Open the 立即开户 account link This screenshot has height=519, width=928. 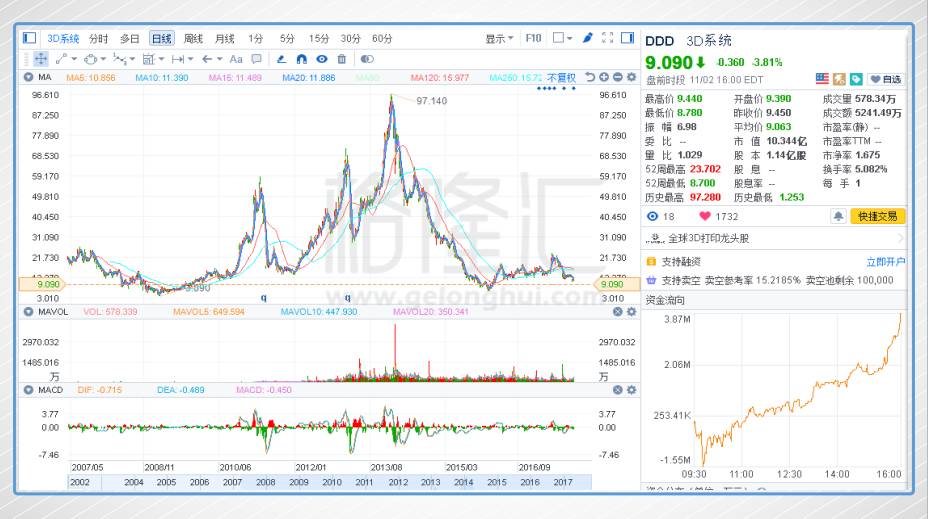point(884,261)
